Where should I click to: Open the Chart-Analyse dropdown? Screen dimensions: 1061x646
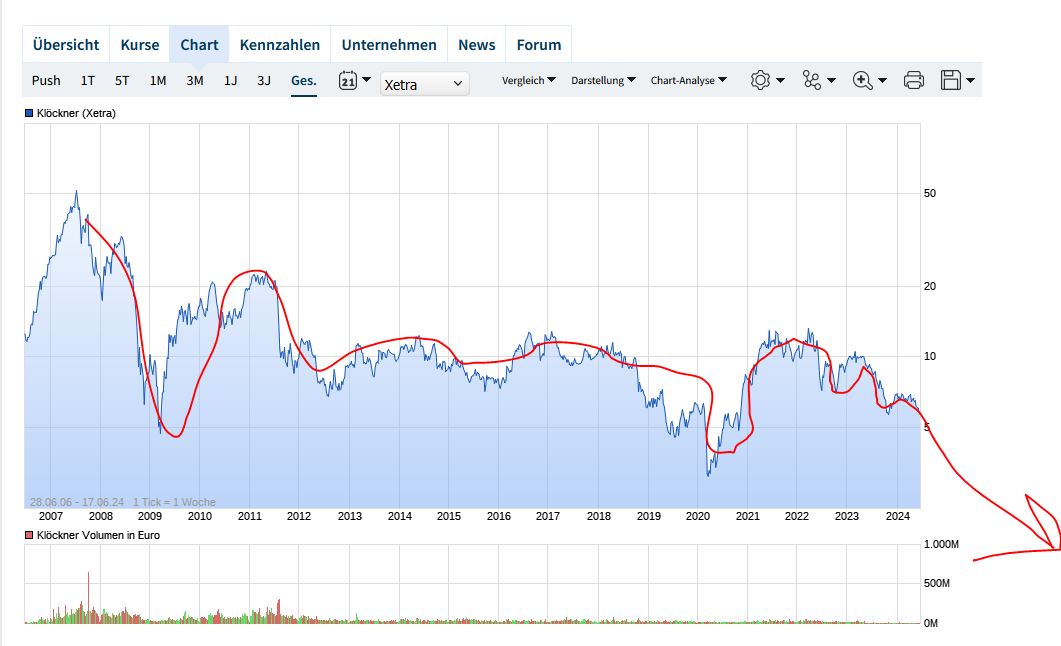pos(688,81)
